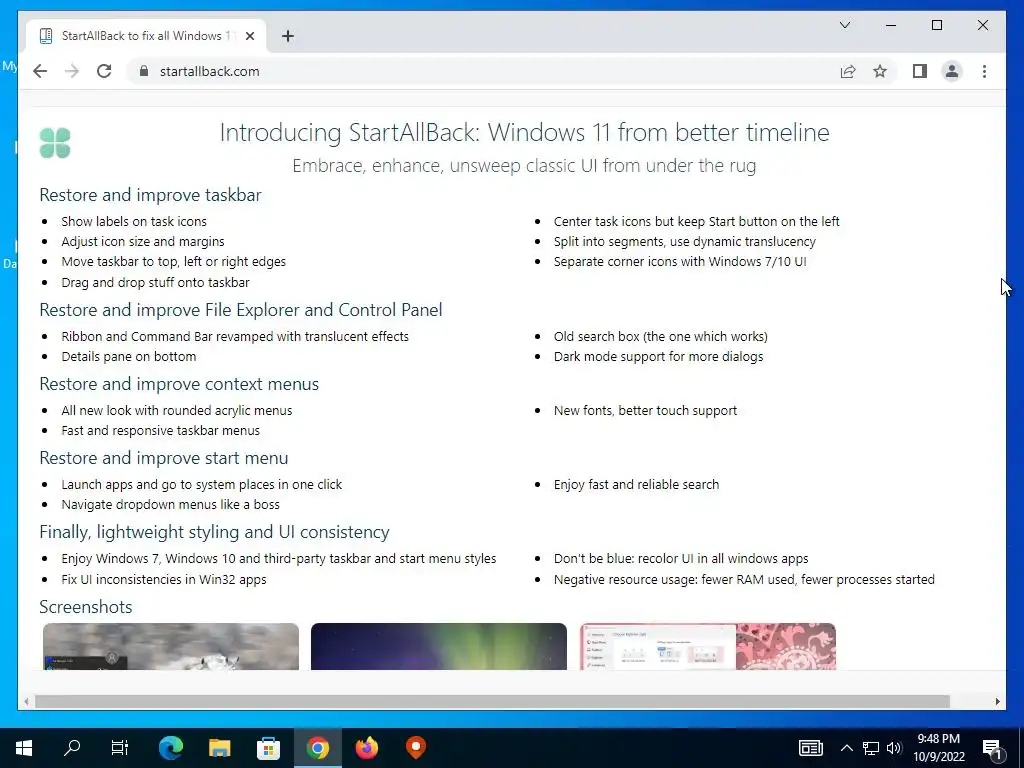Open the Windows Start menu
Viewport: 1024px width, 768px height.
point(24,748)
